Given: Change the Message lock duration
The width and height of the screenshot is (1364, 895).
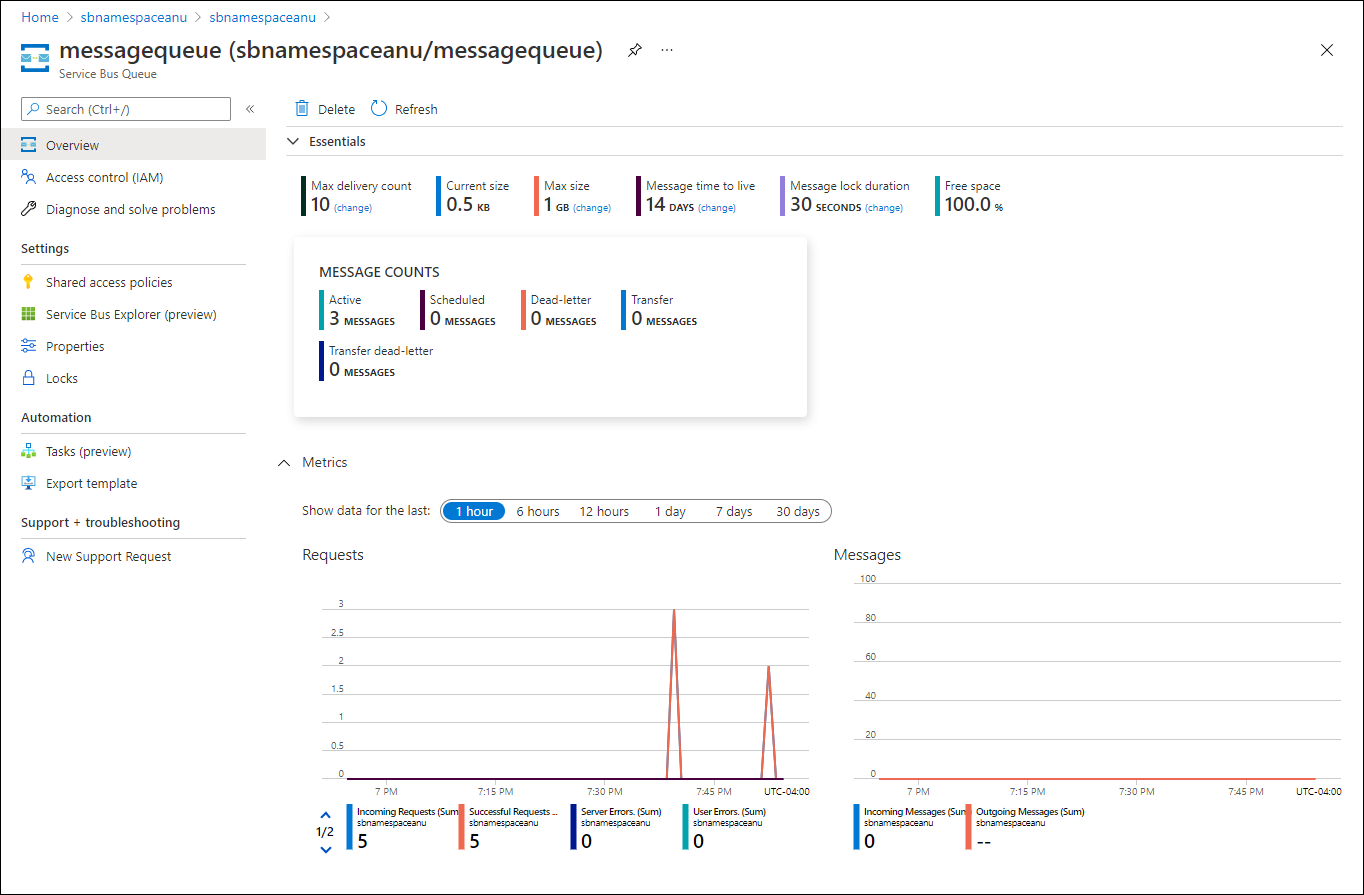Looking at the screenshot, I should 884,208.
